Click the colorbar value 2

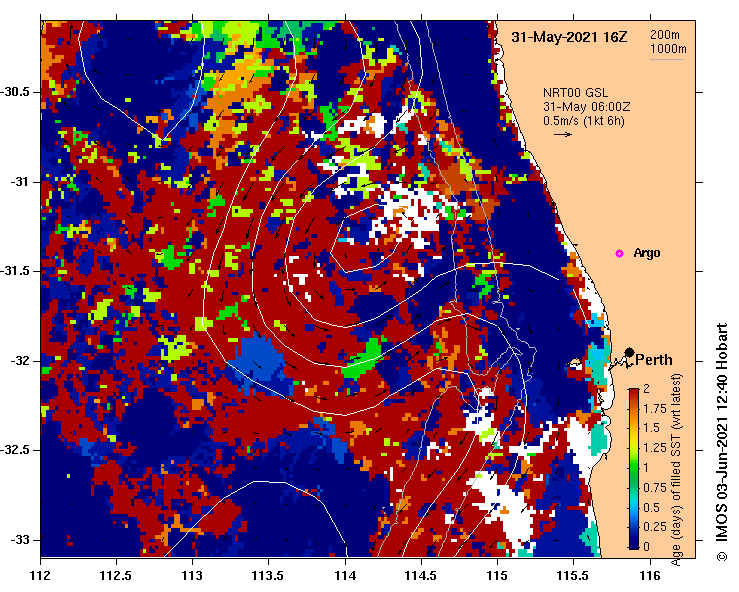646,388
